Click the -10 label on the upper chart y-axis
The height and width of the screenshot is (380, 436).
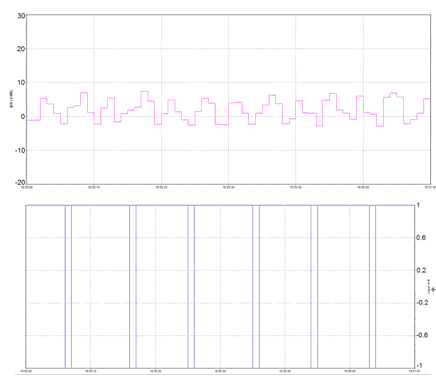click(20, 150)
